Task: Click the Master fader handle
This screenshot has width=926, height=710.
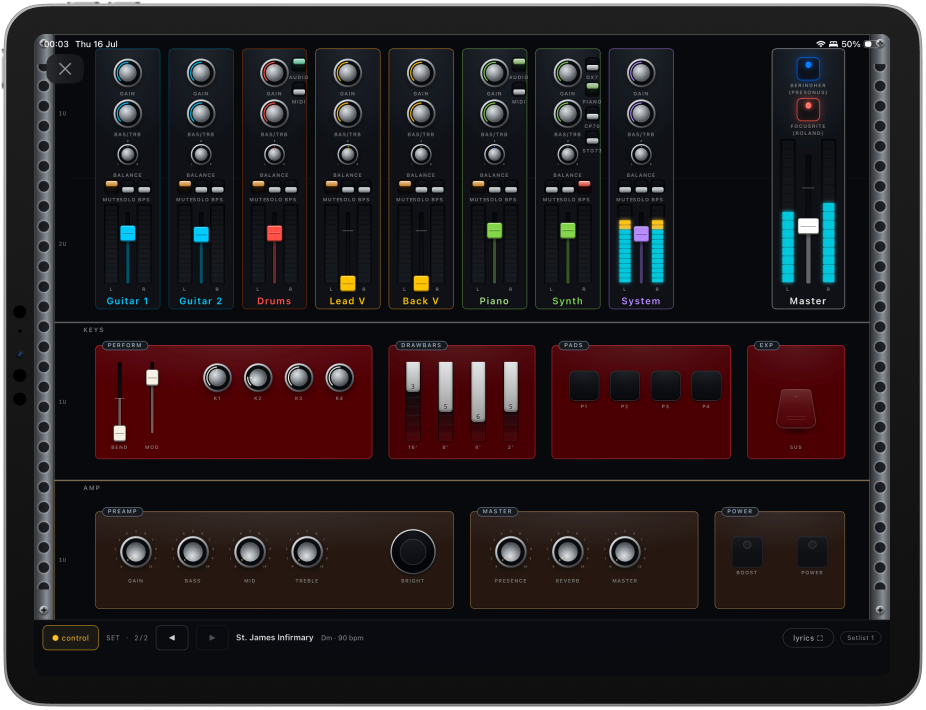Action: [x=808, y=226]
